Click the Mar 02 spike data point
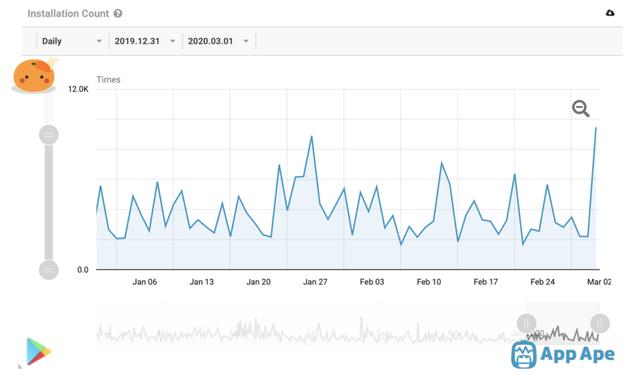 click(596, 128)
